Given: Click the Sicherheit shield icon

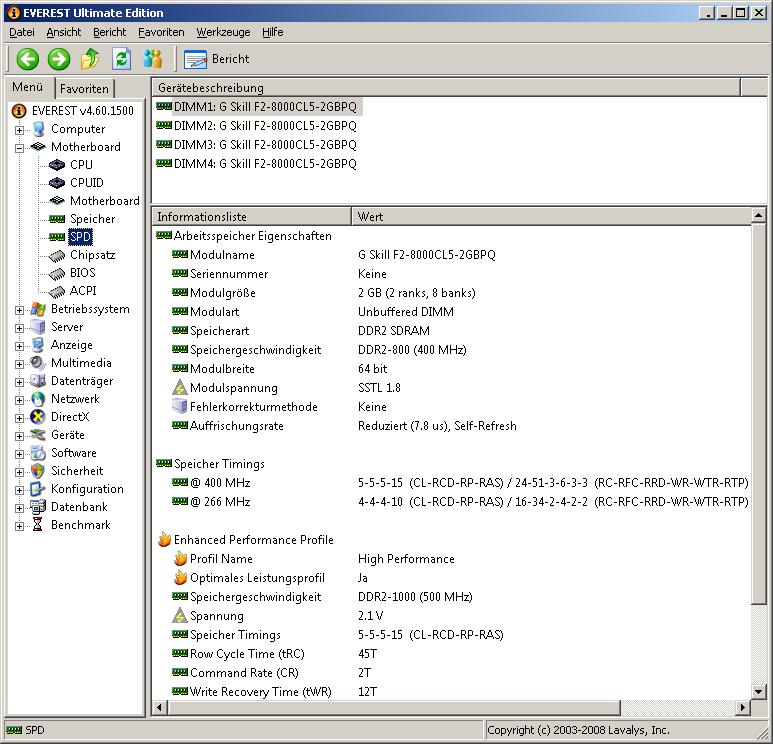Looking at the screenshot, I should coord(38,471).
